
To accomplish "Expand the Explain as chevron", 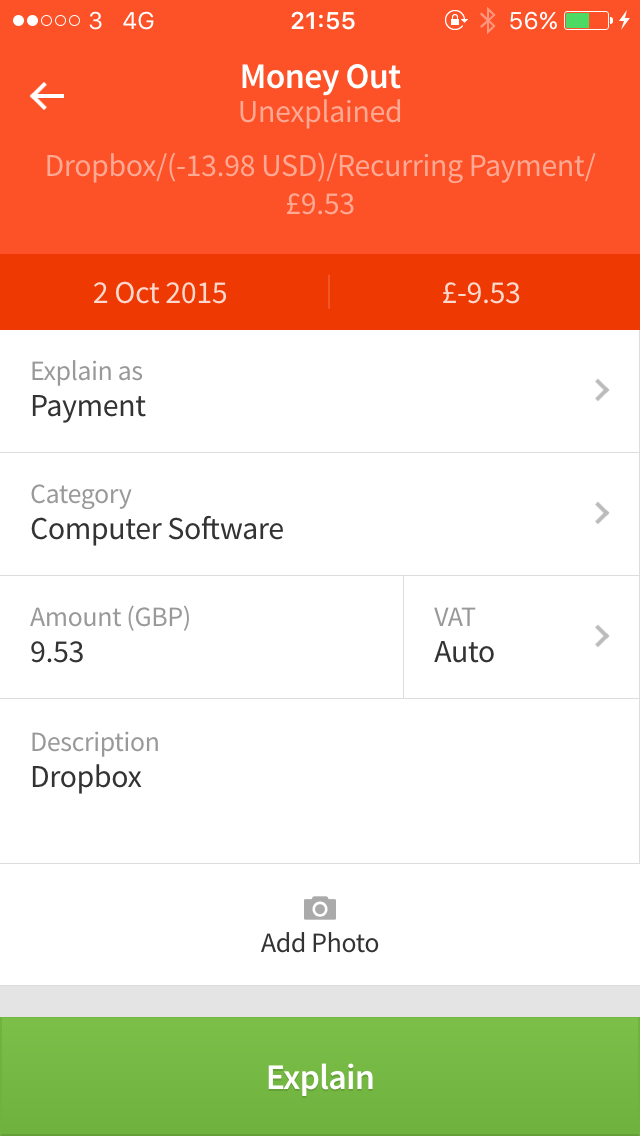I will click(602, 390).
